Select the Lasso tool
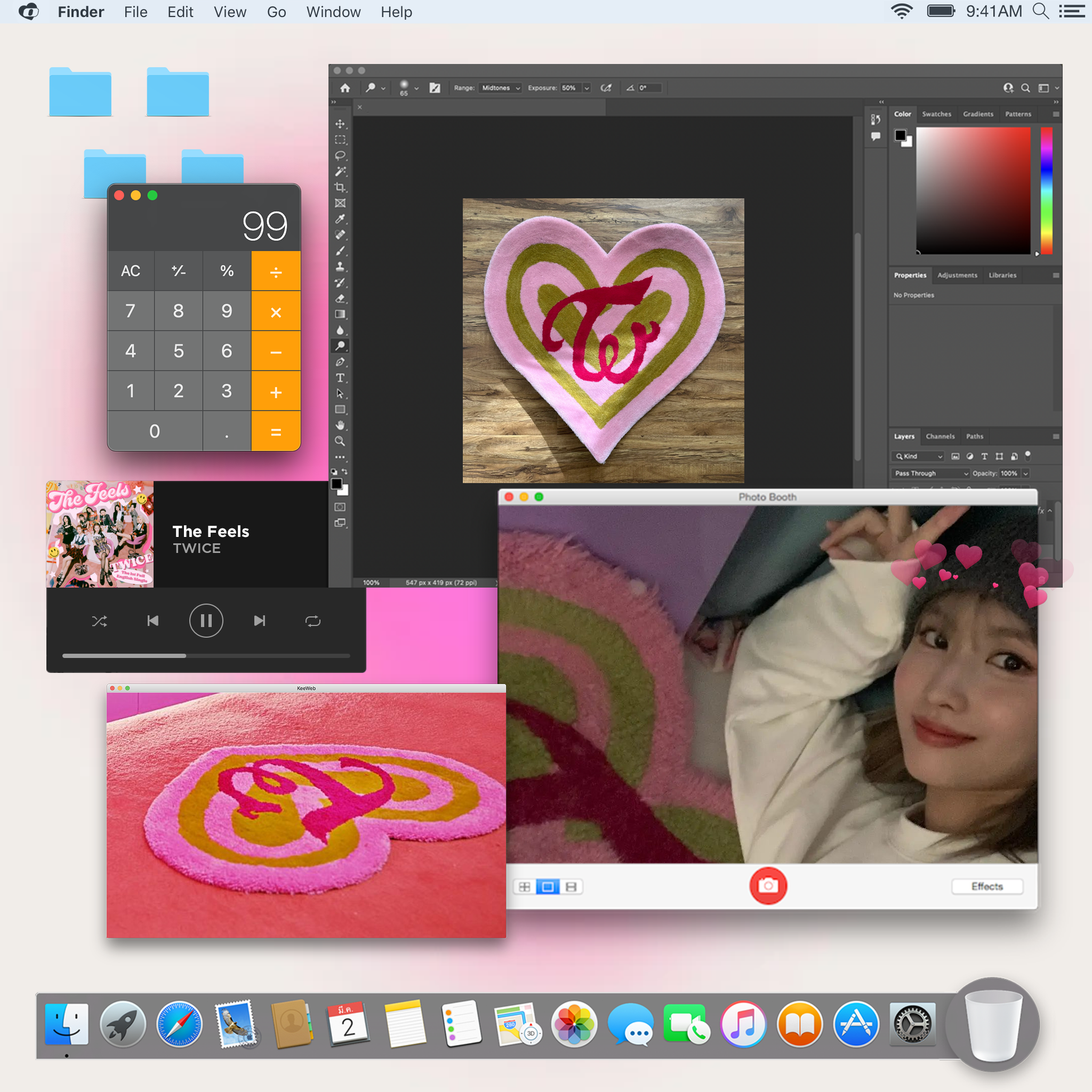The width and height of the screenshot is (1092, 1092). coord(340,156)
